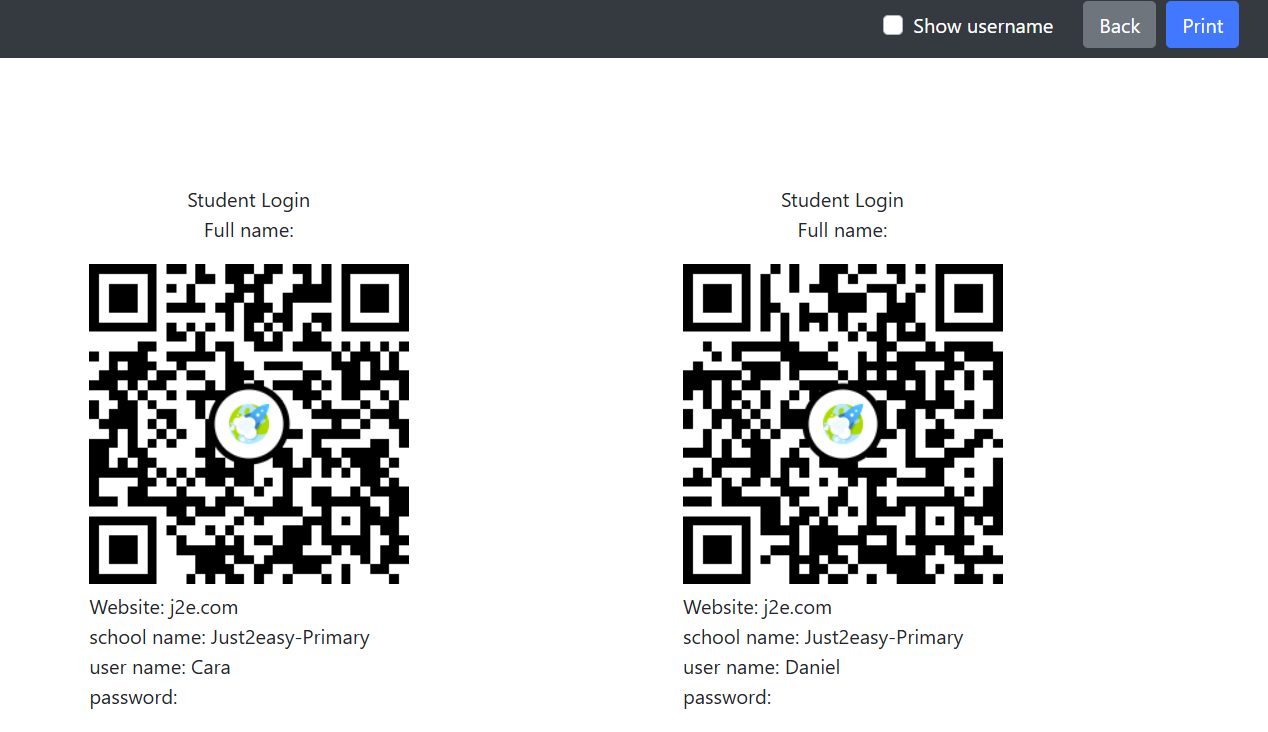Click the Full name label on Daniel's card
The height and width of the screenshot is (732, 1268).
point(842,230)
